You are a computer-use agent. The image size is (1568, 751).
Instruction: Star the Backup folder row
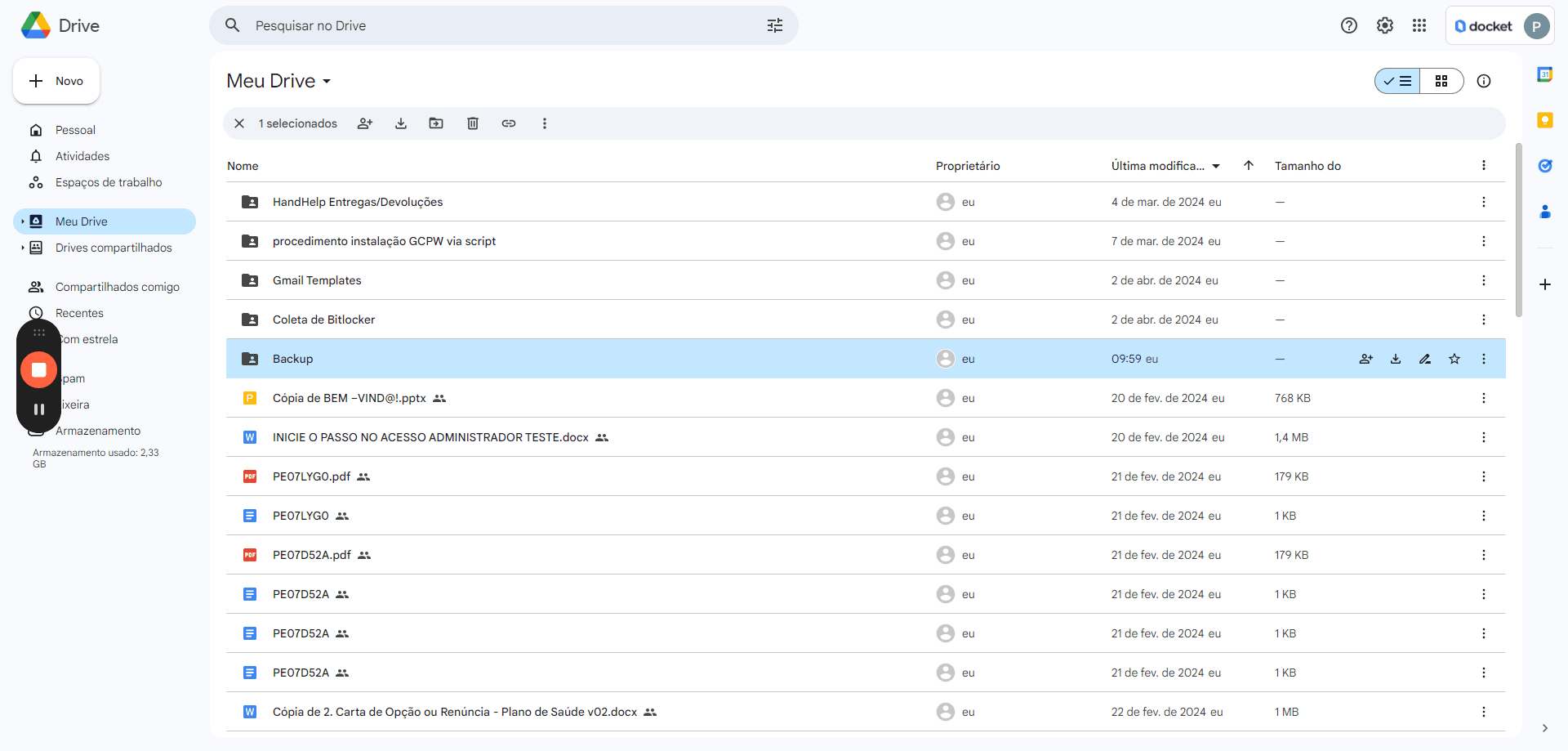point(1454,359)
